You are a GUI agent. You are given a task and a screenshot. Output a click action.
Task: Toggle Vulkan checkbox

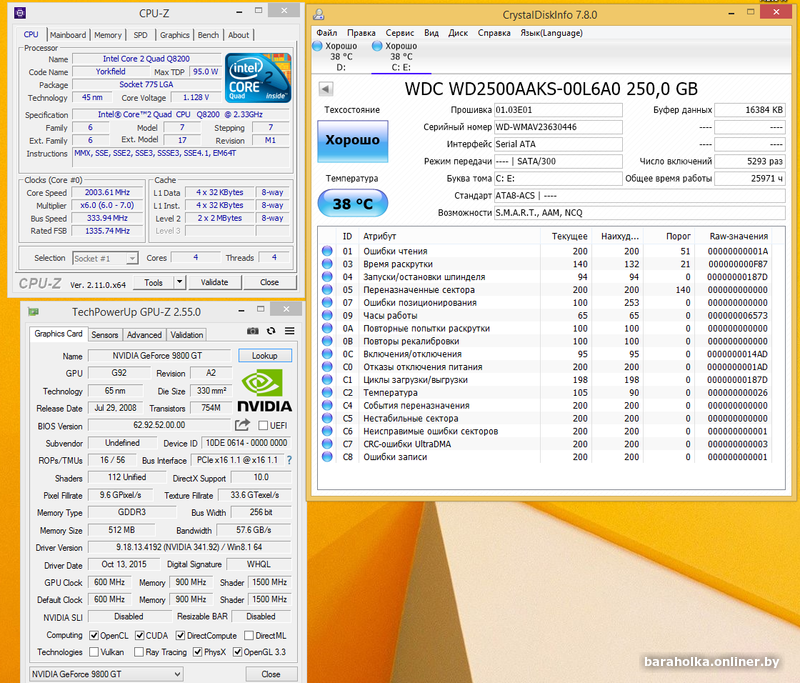[94, 652]
